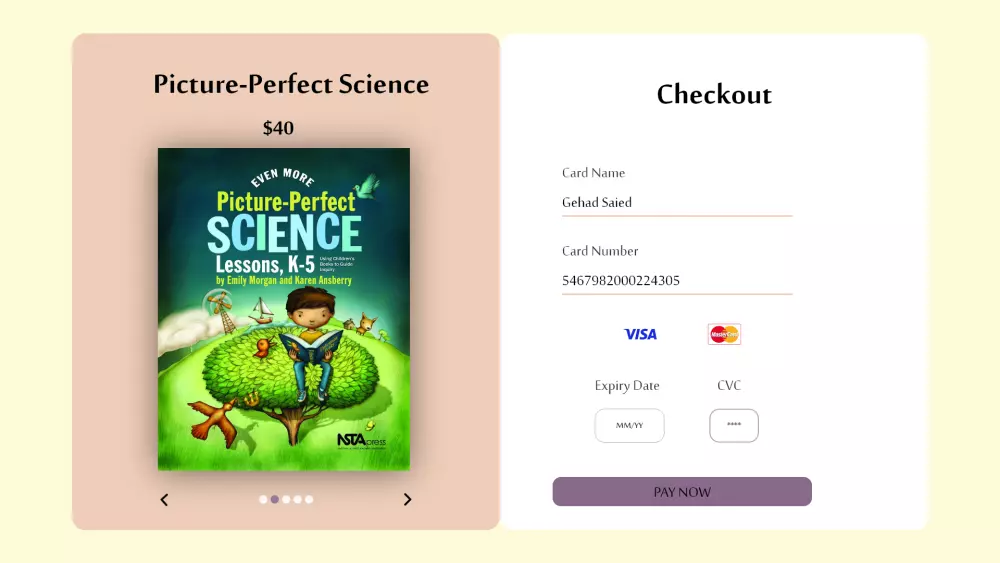Screen dimensions: 1000x563
Task: Click the Card Number label
Action: click(x=600, y=251)
